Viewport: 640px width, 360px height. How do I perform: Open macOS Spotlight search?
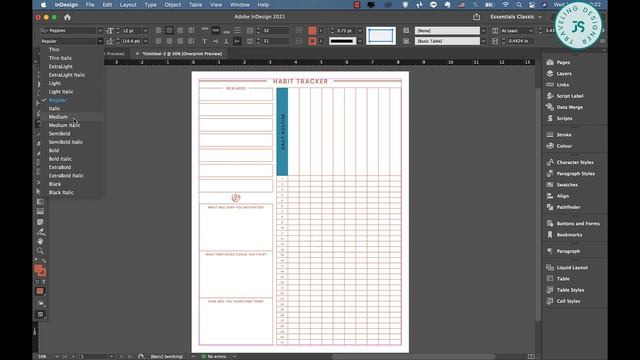pos(519,5)
